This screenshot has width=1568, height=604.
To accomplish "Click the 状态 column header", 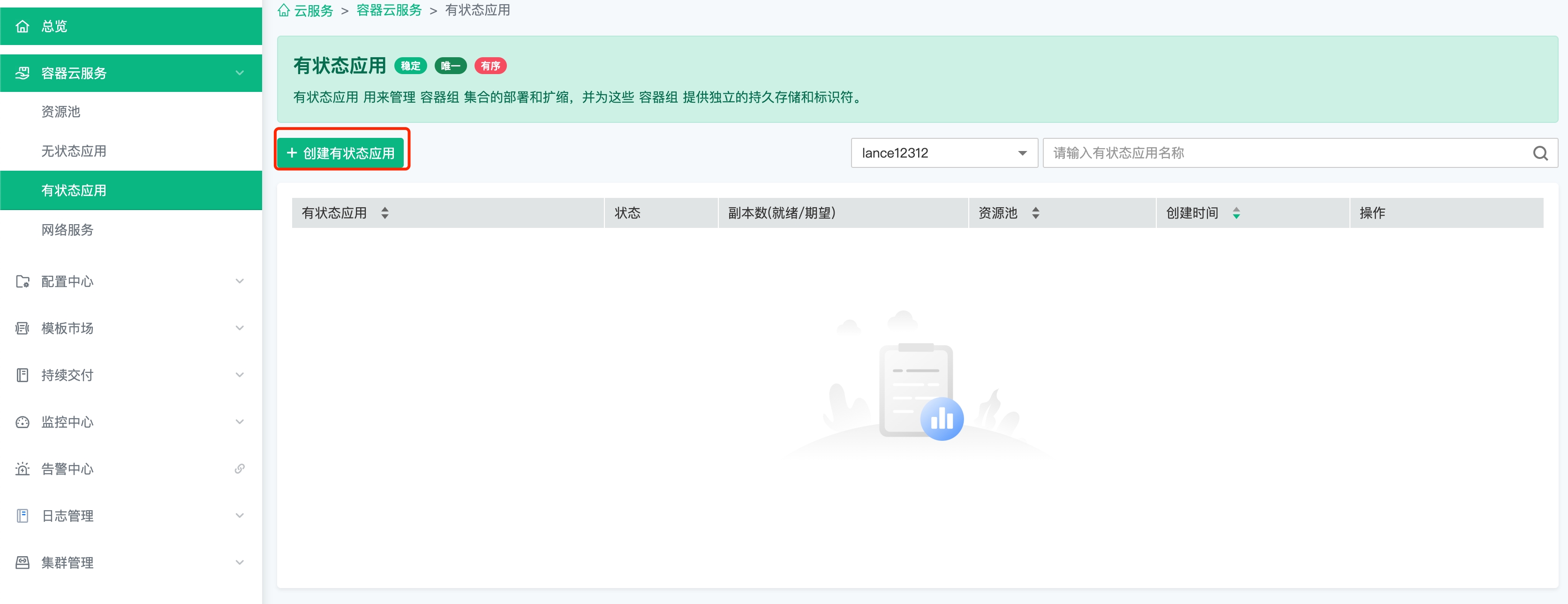I will point(661,212).
